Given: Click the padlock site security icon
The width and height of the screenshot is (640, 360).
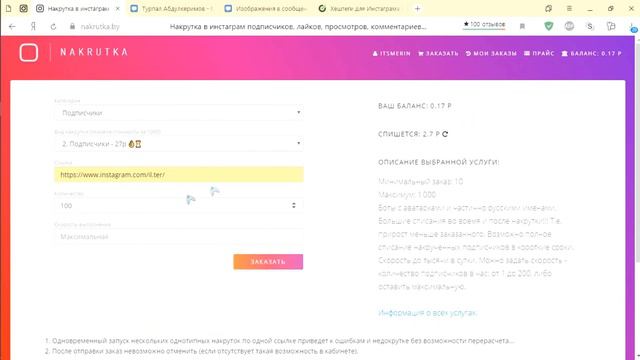Looking at the screenshot, I should point(72,27).
